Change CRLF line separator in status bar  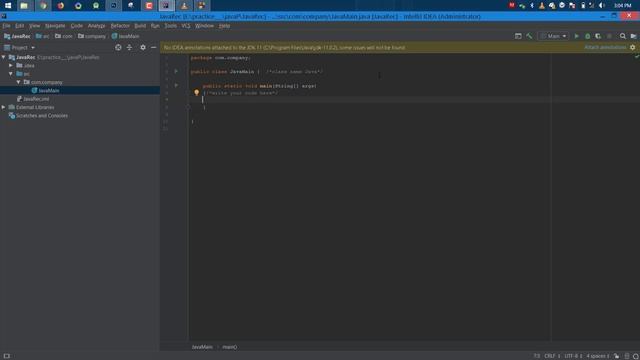pyautogui.click(x=552, y=356)
